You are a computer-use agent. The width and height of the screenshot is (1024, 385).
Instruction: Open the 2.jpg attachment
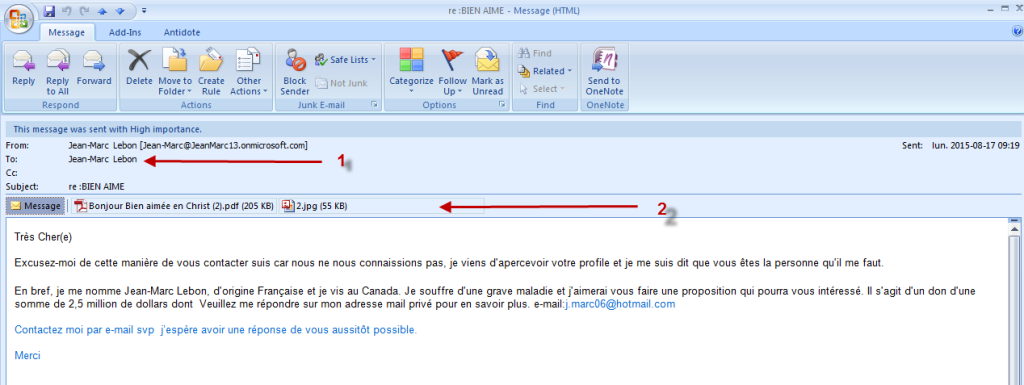[315, 206]
